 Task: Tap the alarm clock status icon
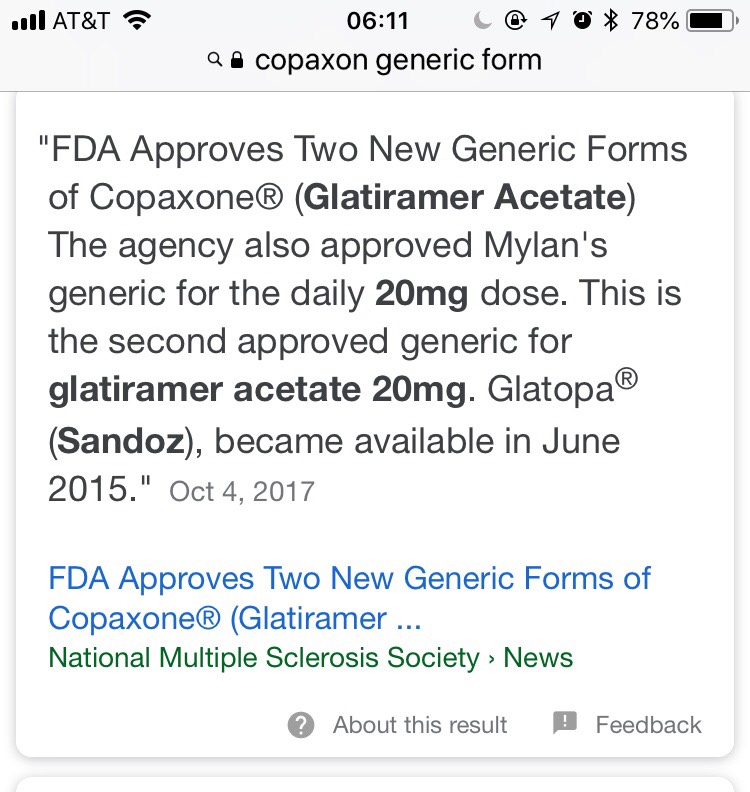point(582,20)
